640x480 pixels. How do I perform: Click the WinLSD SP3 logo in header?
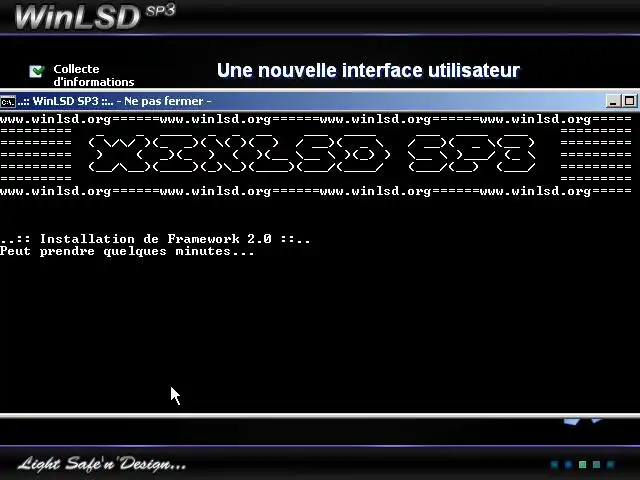(x=95, y=16)
